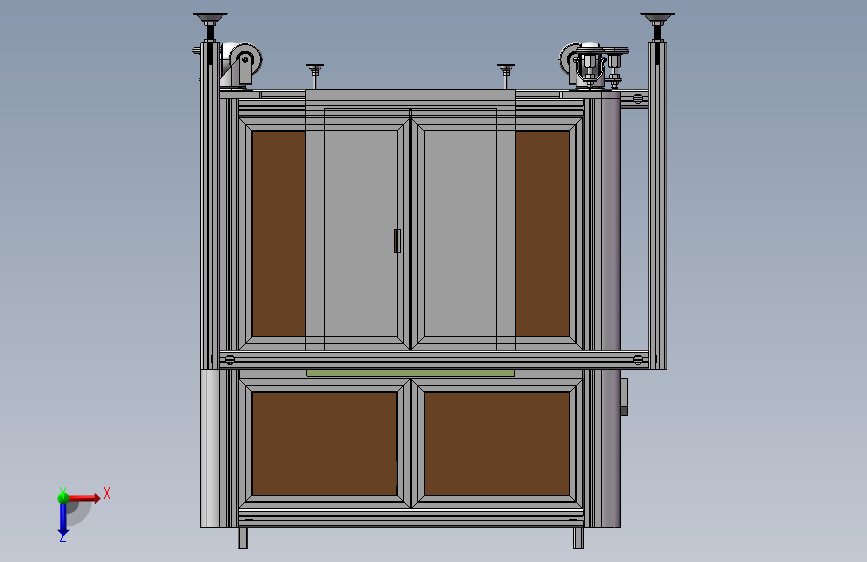Select the left bolt on the horizontal beam
This screenshot has height=562, width=867.
coord(229,360)
